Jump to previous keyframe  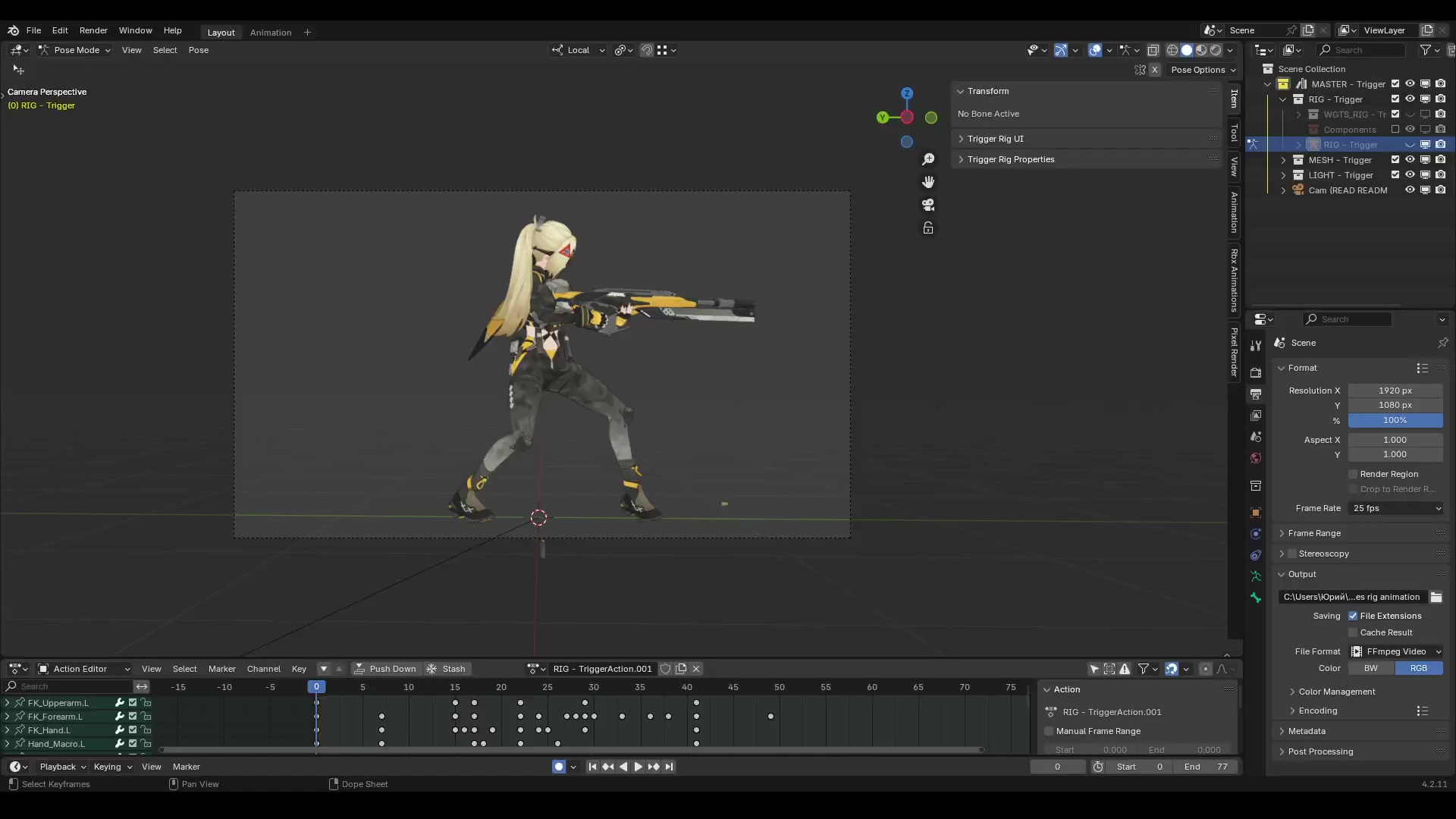(607, 767)
